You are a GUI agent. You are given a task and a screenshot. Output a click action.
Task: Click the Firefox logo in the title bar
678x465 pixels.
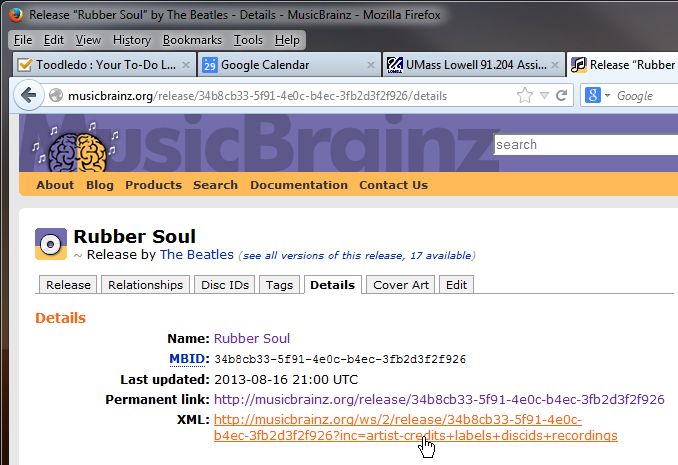pyautogui.click(x=16, y=15)
